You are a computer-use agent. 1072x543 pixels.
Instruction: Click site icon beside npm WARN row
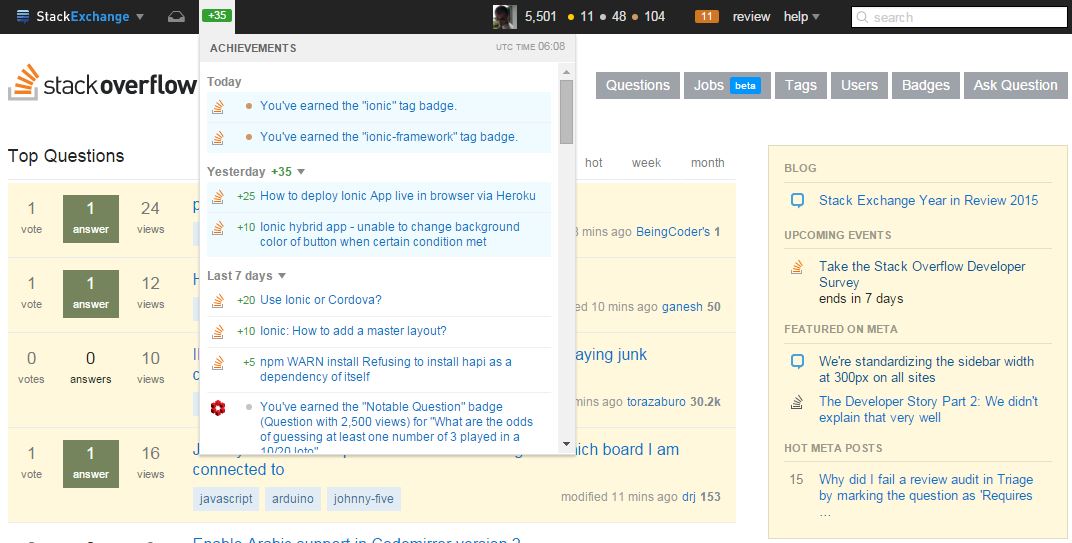pyautogui.click(x=218, y=362)
